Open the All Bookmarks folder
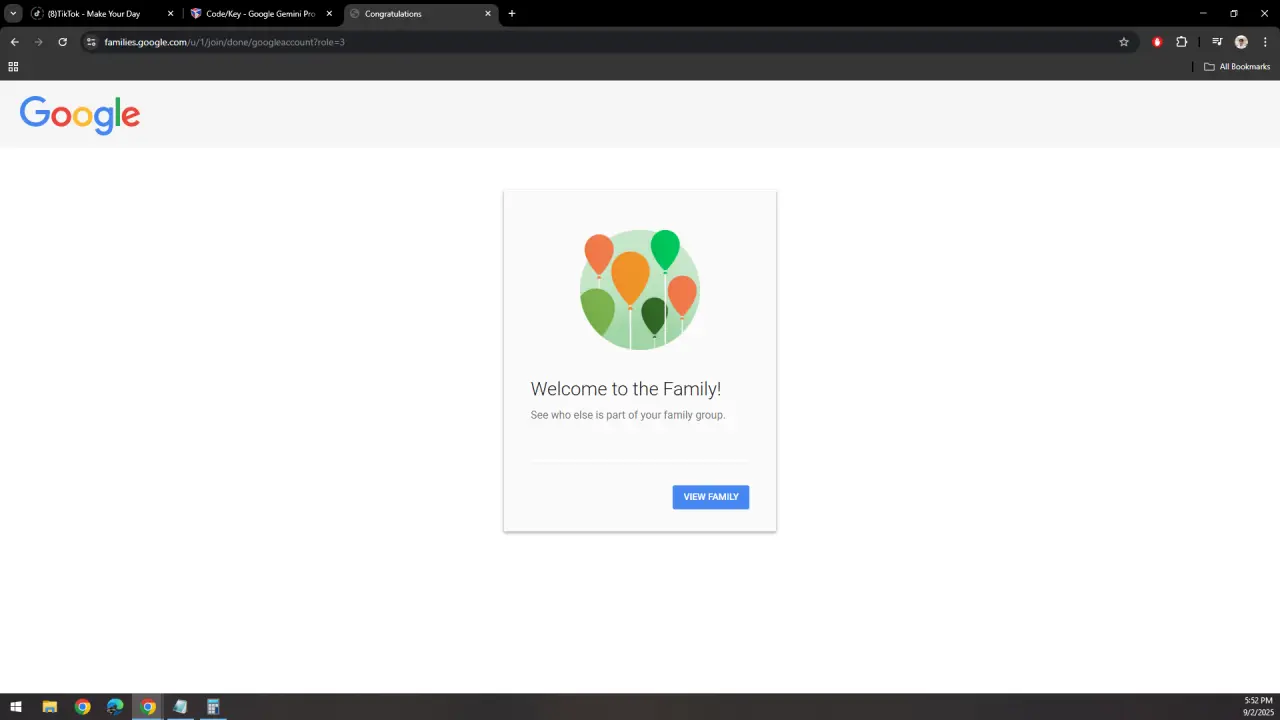The width and height of the screenshot is (1280, 720). point(1237,67)
